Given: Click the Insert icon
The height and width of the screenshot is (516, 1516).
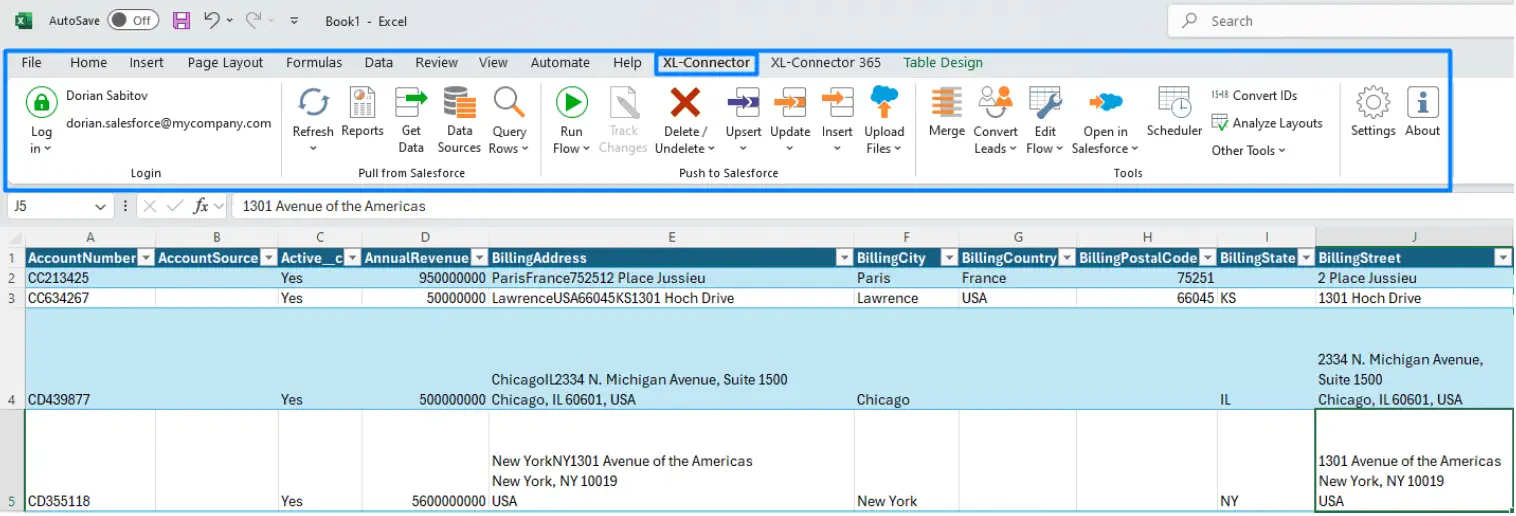Looking at the screenshot, I should click(x=837, y=103).
